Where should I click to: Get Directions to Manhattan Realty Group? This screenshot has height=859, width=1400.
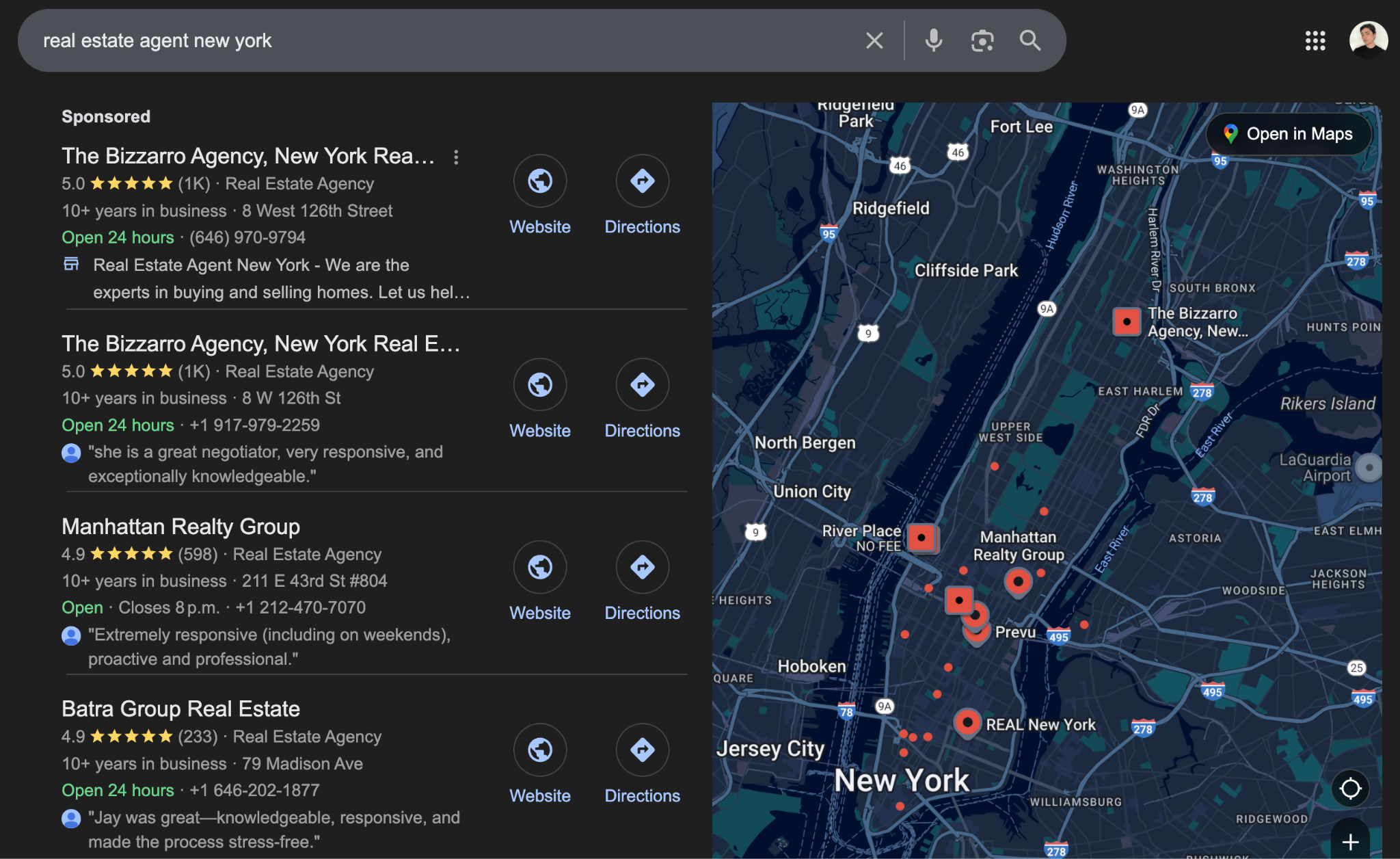[642, 568]
